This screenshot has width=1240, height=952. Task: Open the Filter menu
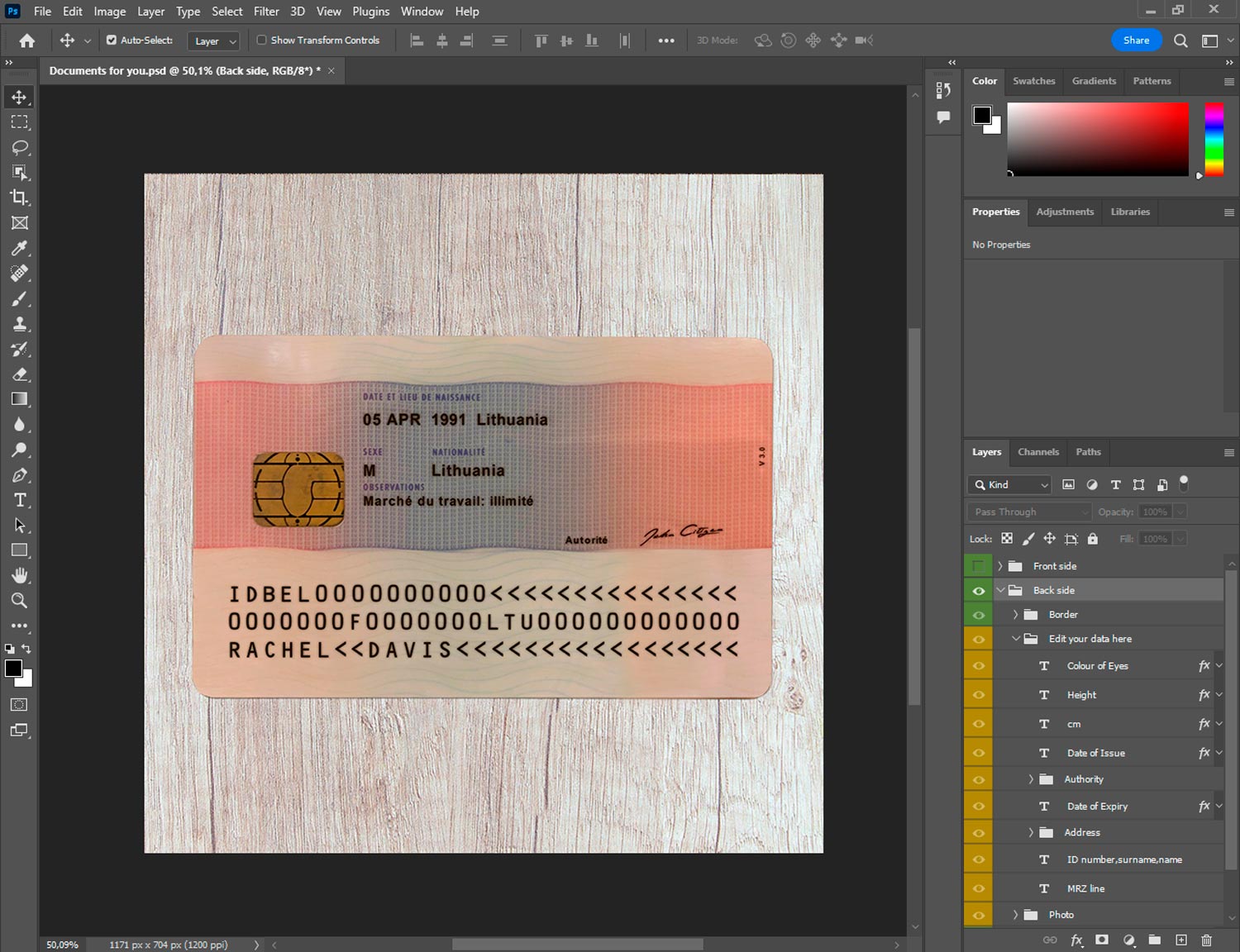[x=265, y=12]
